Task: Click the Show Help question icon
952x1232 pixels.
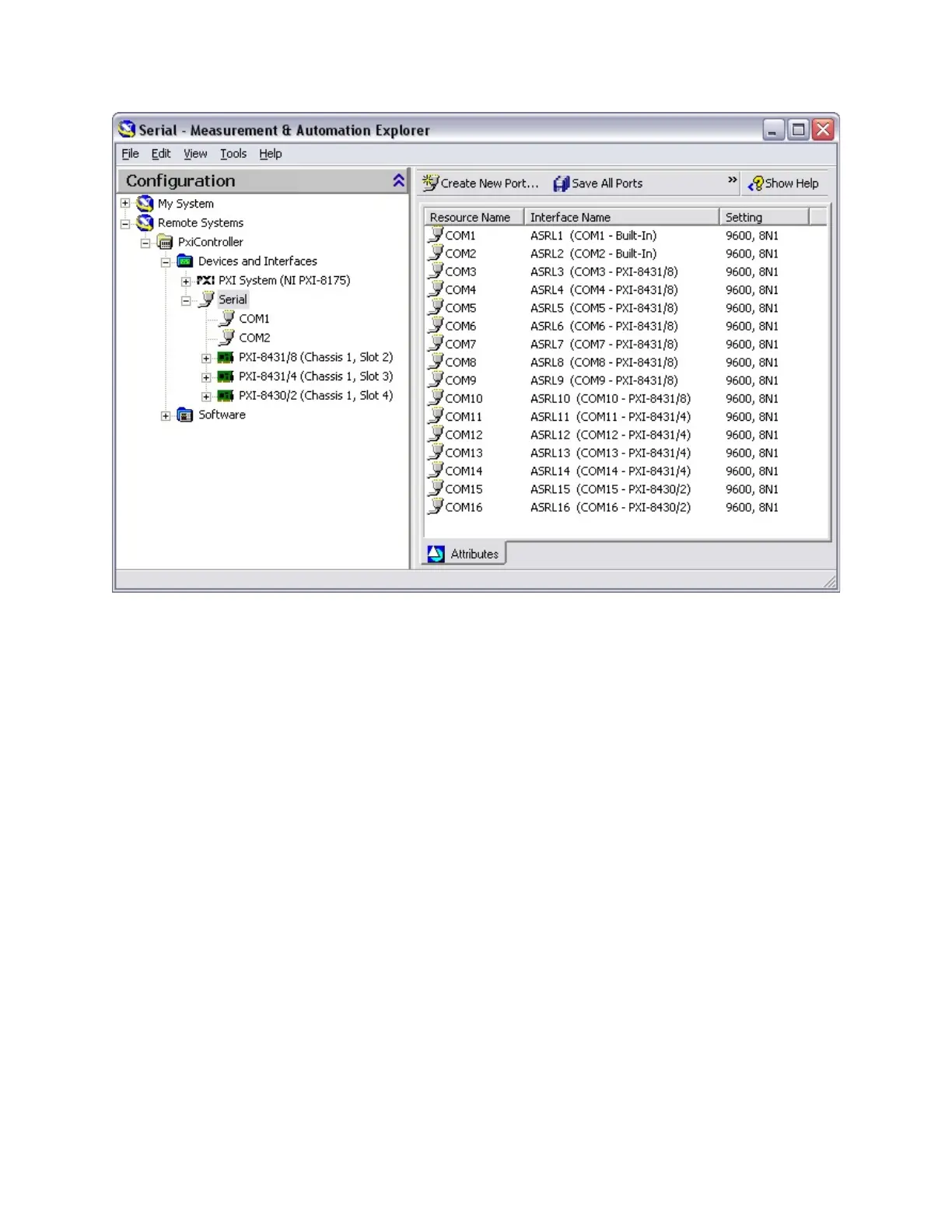Action: (x=755, y=184)
